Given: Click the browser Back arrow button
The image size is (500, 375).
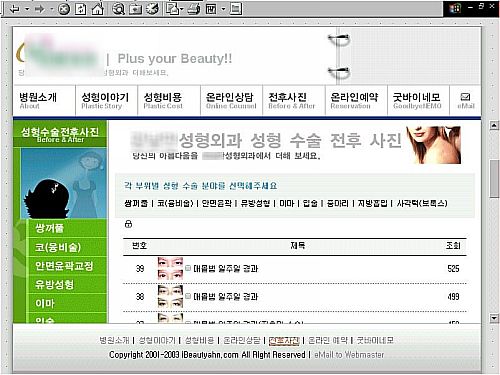Looking at the screenshot, I should (14, 9).
